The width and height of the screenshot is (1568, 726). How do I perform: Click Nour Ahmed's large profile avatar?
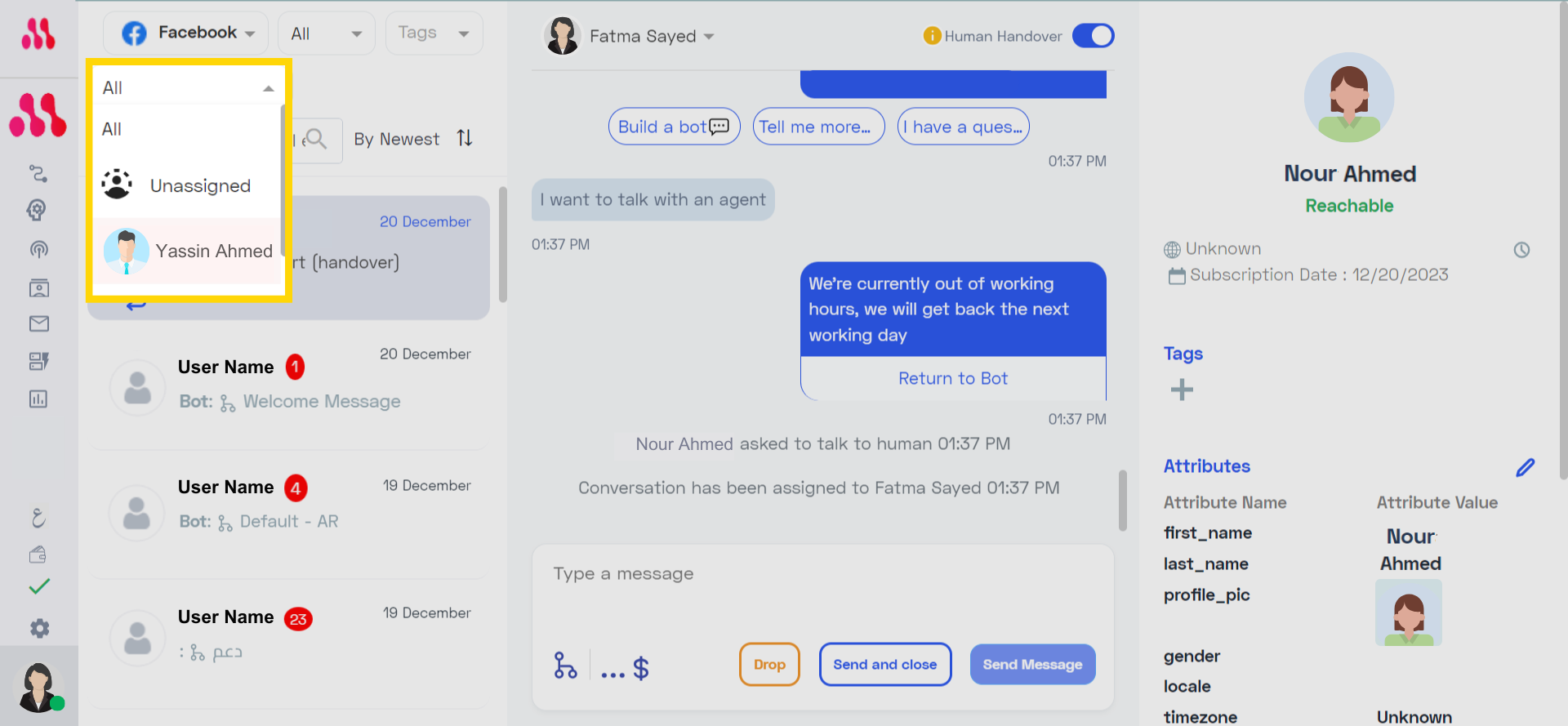click(1349, 98)
